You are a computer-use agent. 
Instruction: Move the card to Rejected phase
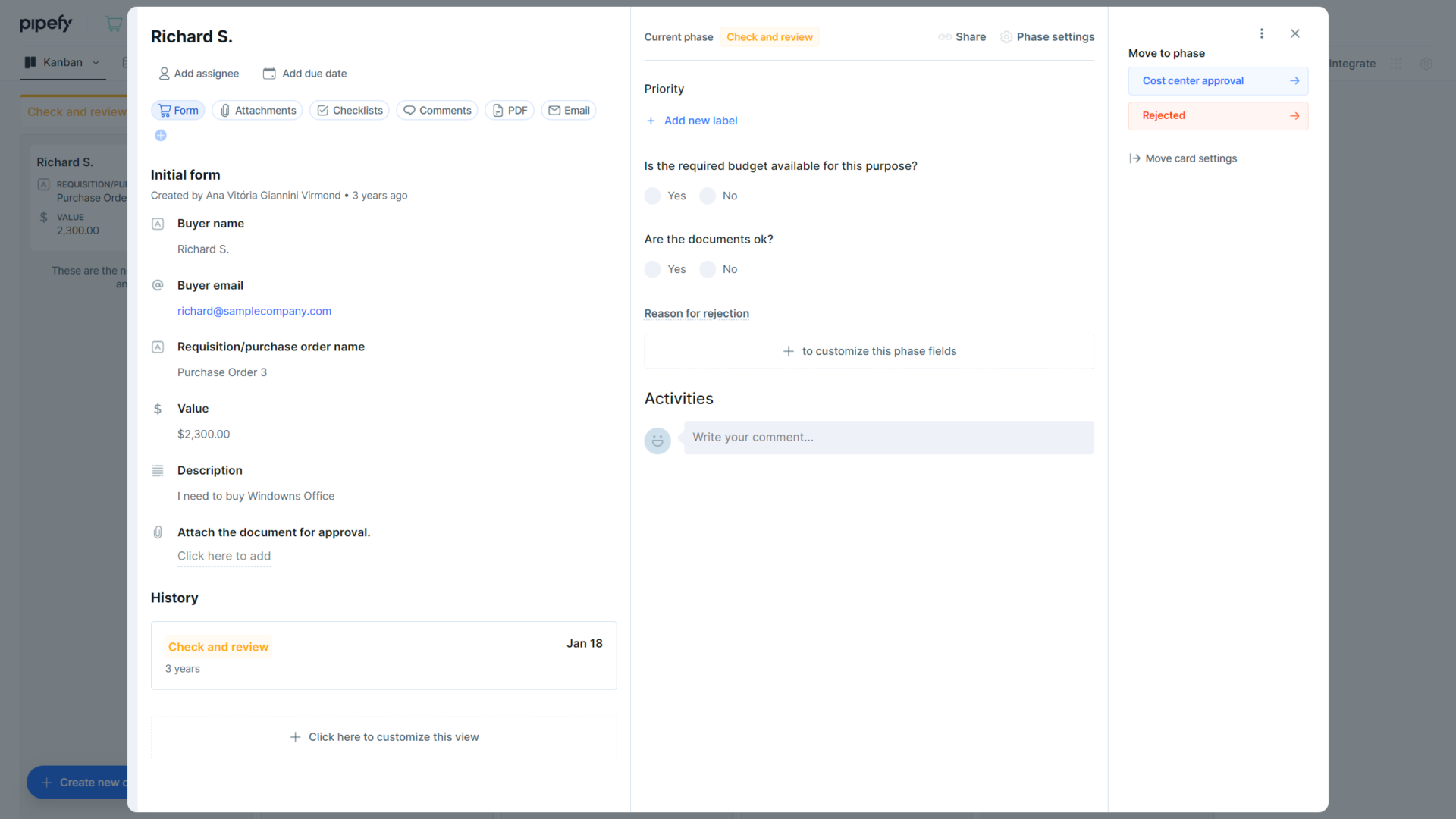[1217, 115]
